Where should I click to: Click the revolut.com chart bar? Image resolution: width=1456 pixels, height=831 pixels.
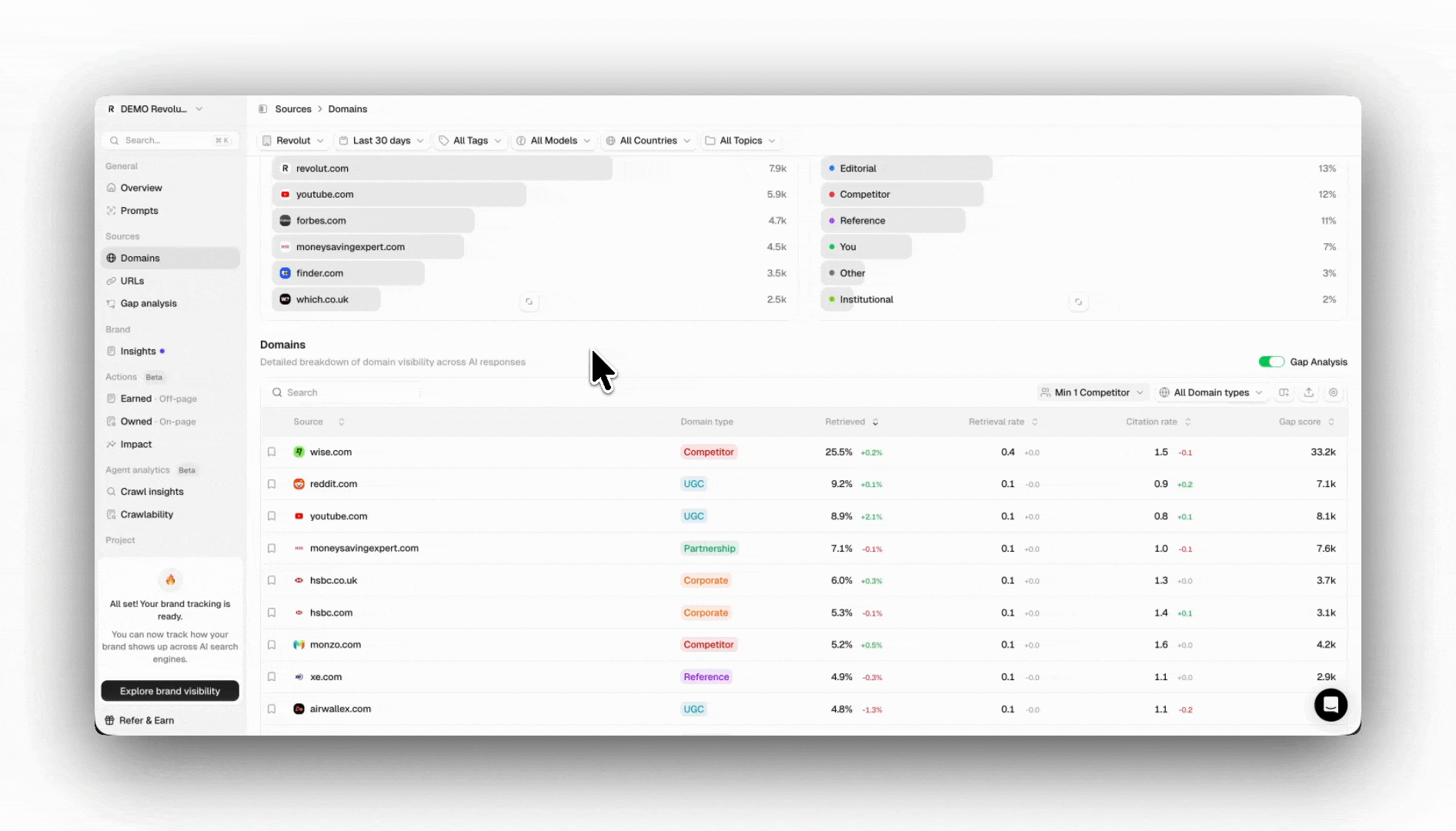(442, 169)
